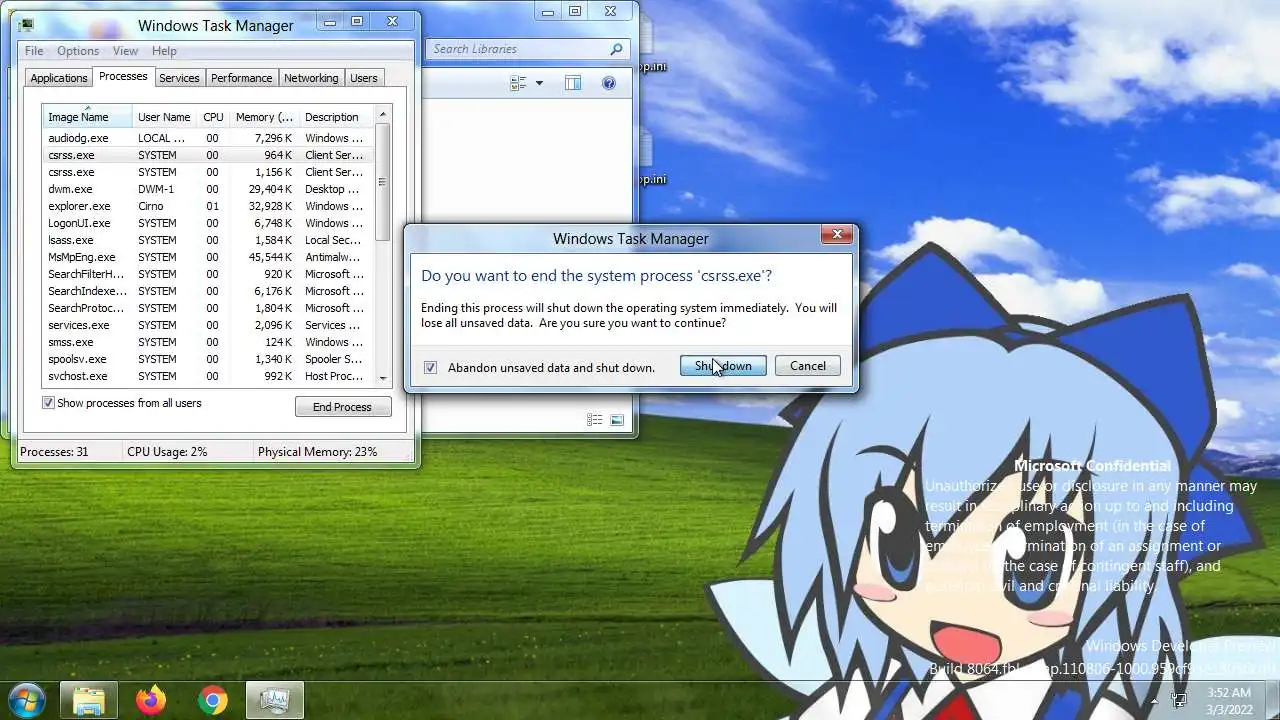
Task: Toggle preview pane icon in Libraries window
Action: 573,83
